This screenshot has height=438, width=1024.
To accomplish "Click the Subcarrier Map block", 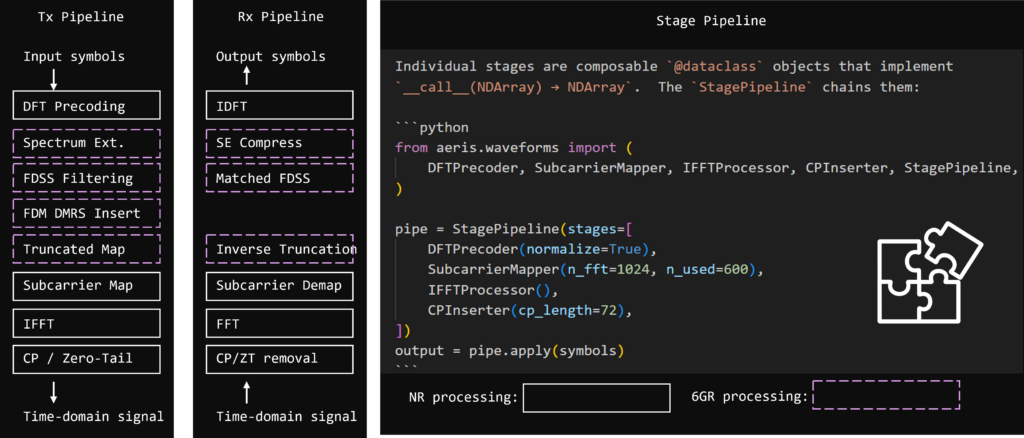I will coord(87,286).
